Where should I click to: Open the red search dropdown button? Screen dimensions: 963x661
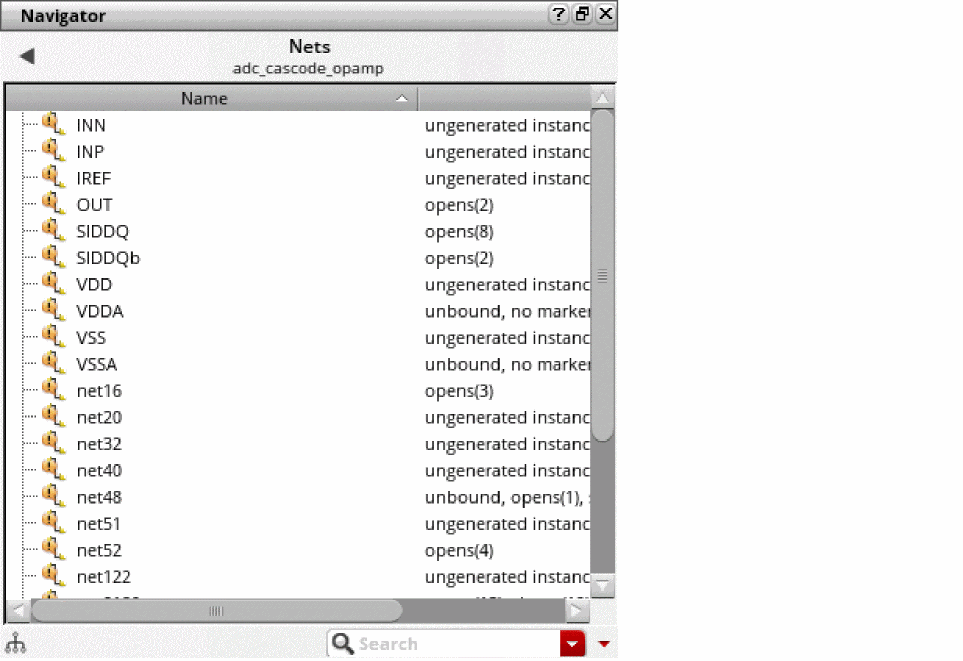(572, 644)
